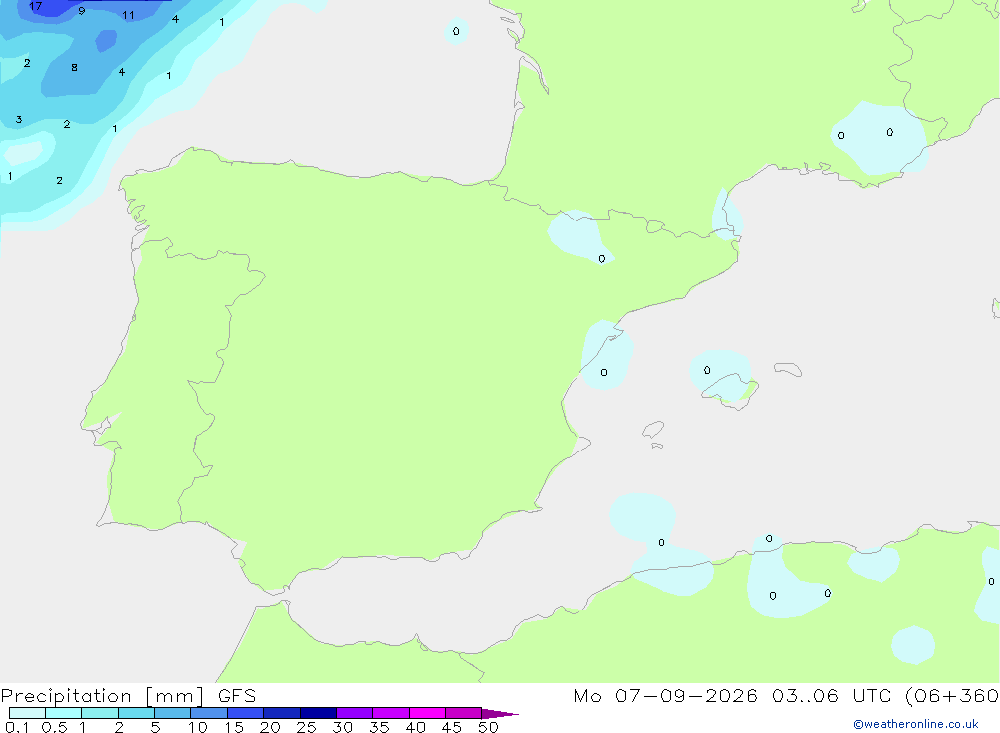Viewport: 1000px width, 733px height.
Task: Click legend scale label "45"
Action: [452, 727]
